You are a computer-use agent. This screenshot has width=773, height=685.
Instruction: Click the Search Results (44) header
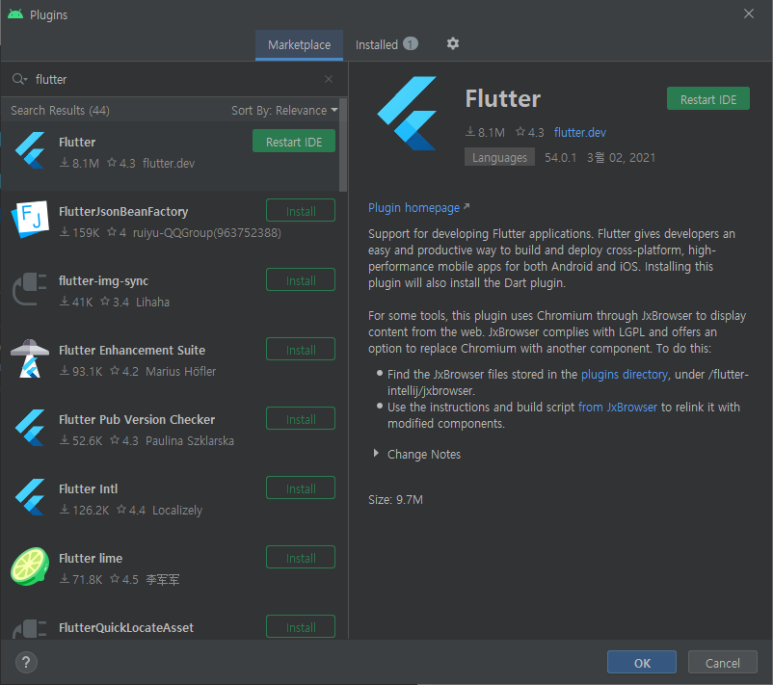pos(60,110)
